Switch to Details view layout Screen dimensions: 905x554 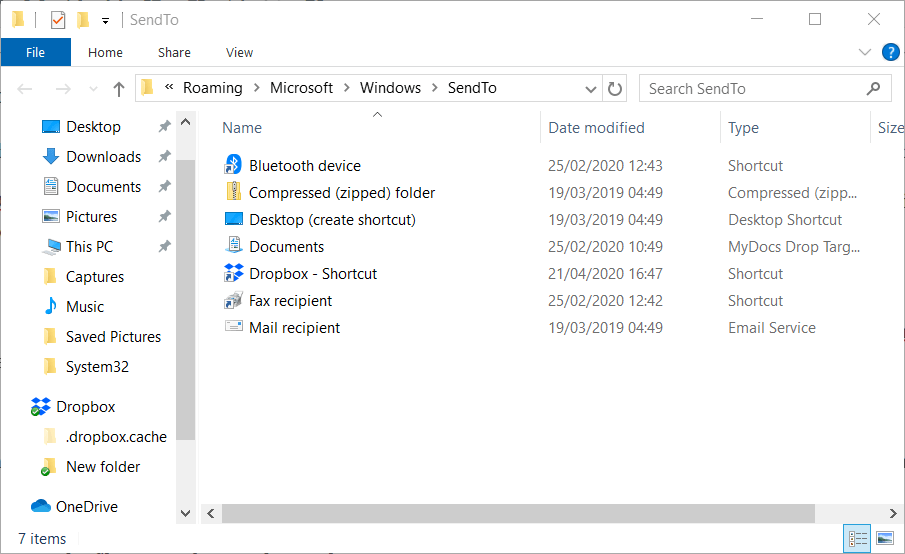click(x=858, y=539)
